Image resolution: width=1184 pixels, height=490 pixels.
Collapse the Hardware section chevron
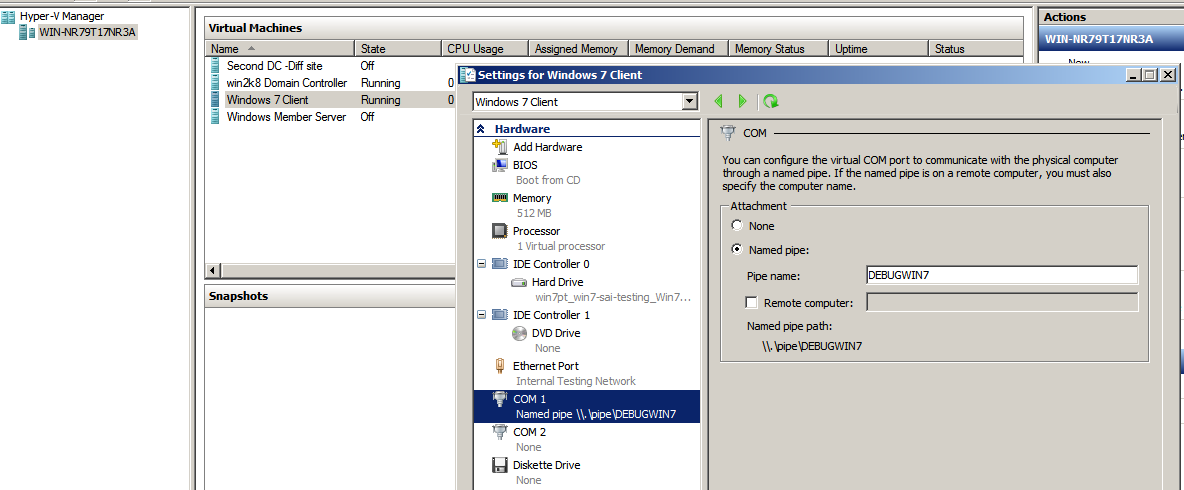(480, 129)
